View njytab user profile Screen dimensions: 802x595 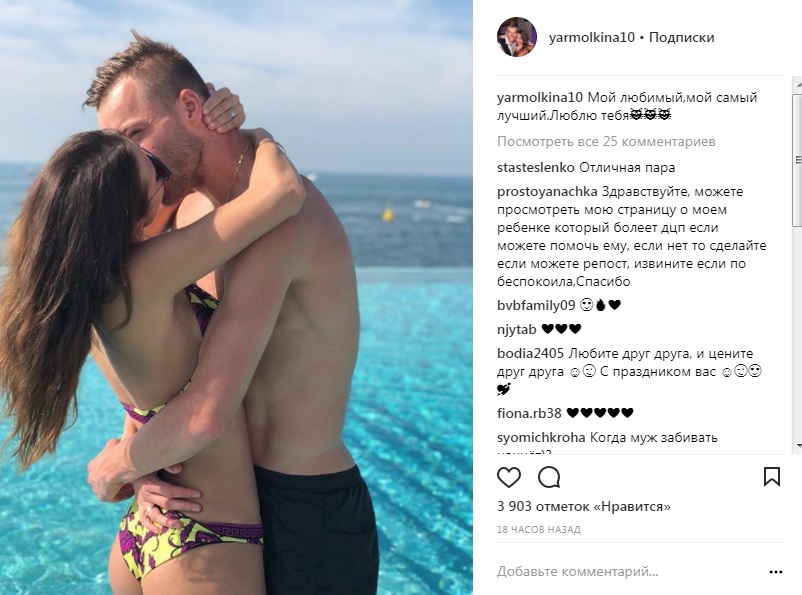(516, 329)
